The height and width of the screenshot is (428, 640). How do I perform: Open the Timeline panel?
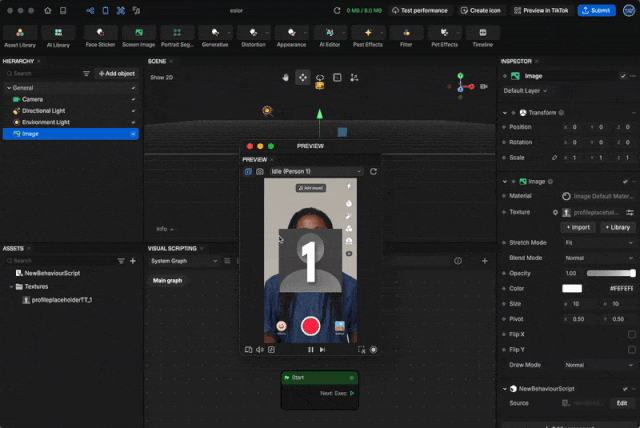[482, 37]
